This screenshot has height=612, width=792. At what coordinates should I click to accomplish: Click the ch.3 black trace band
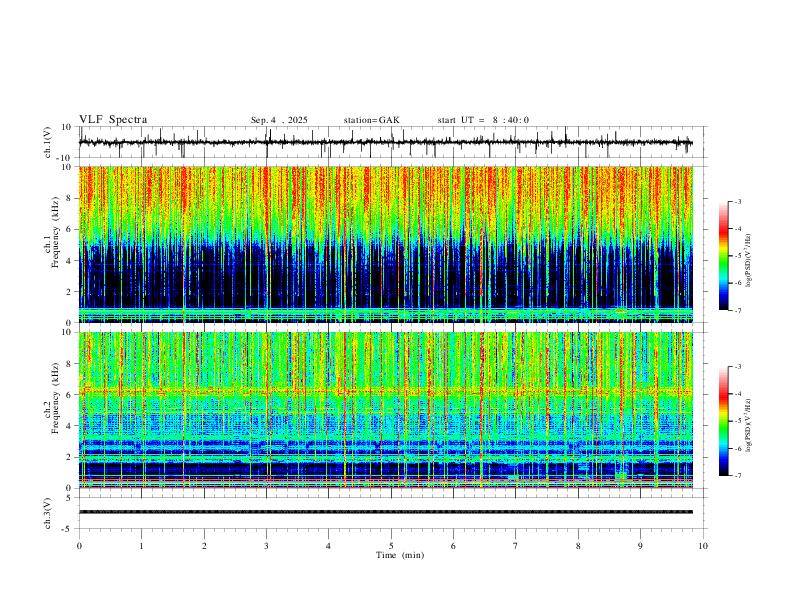click(x=386, y=512)
